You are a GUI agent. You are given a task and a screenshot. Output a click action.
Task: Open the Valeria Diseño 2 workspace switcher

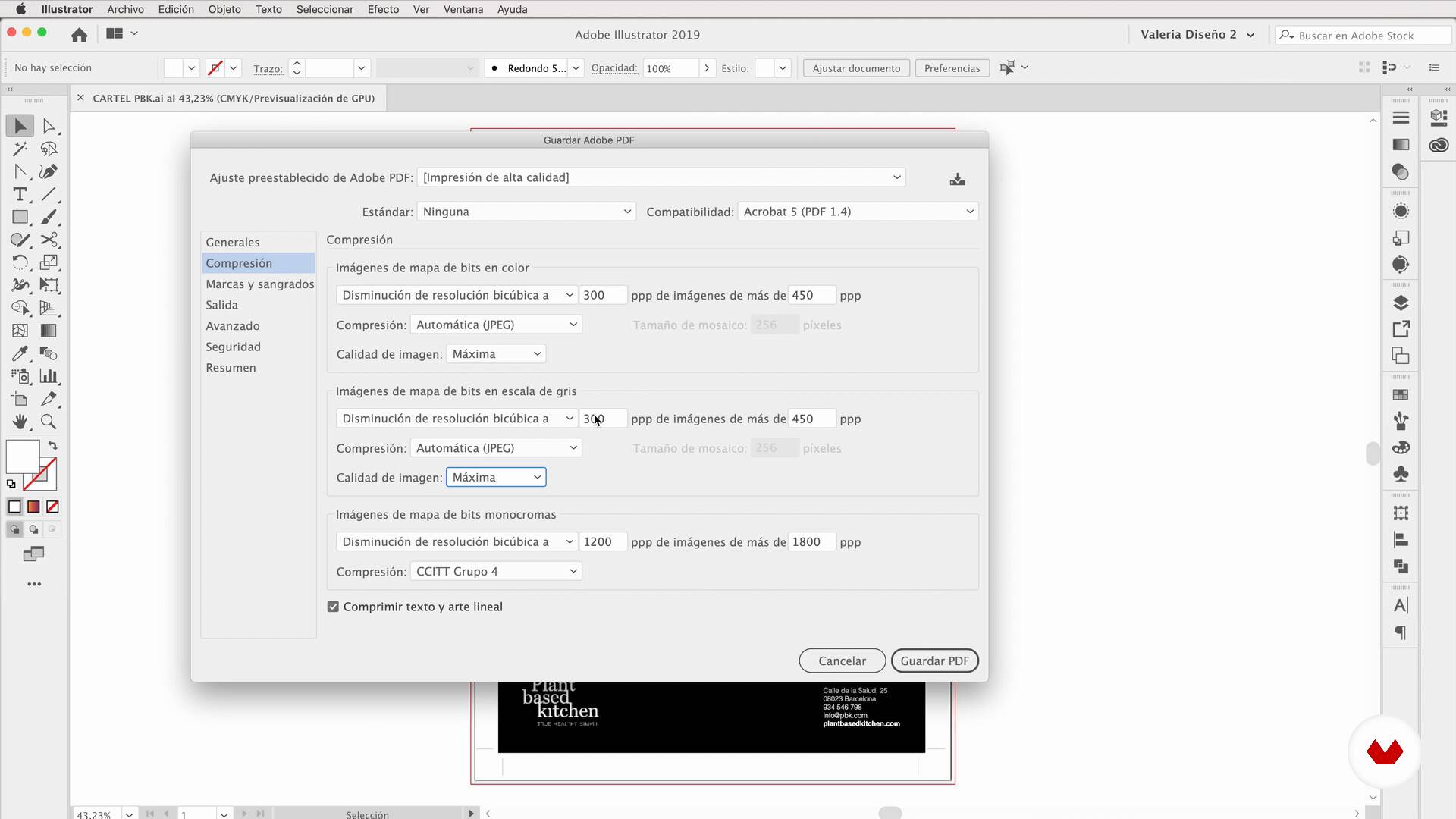click(1197, 34)
